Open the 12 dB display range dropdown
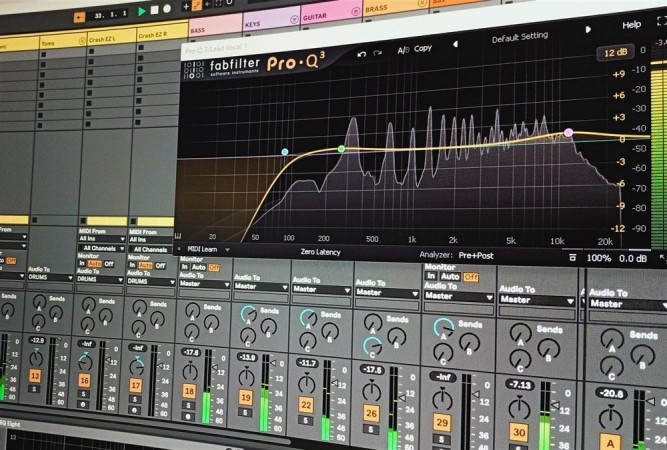This screenshot has width=667, height=450. pos(616,53)
